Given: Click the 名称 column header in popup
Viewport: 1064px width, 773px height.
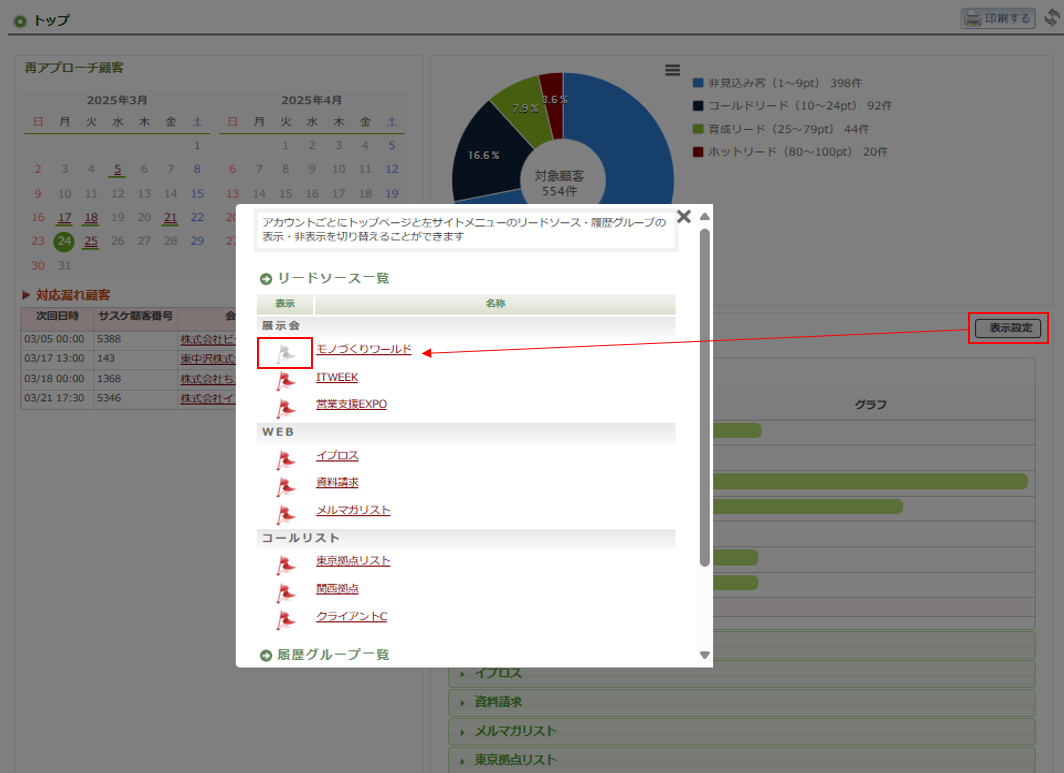Looking at the screenshot, I should 495,303.
